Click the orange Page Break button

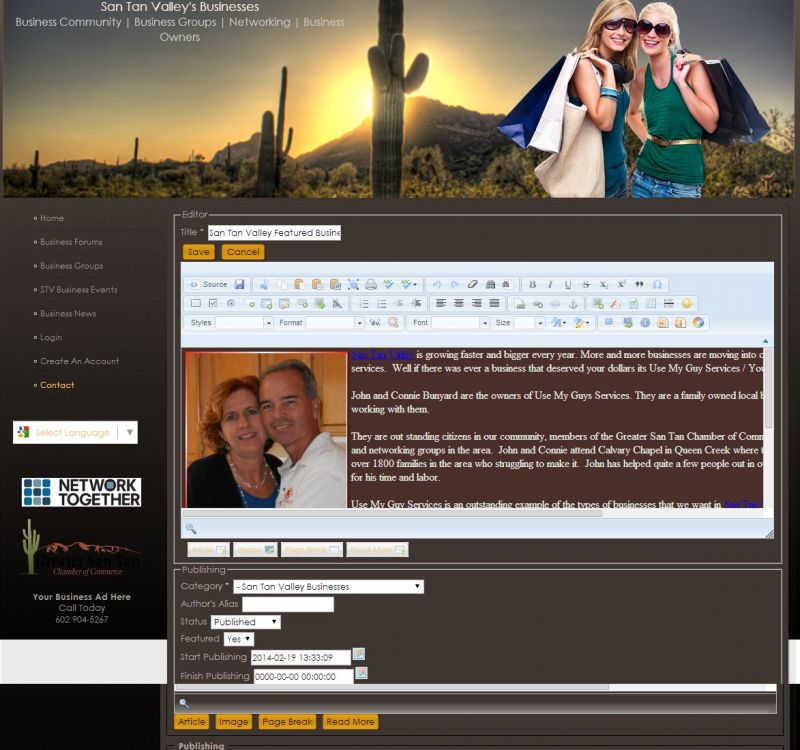(287, 722)
